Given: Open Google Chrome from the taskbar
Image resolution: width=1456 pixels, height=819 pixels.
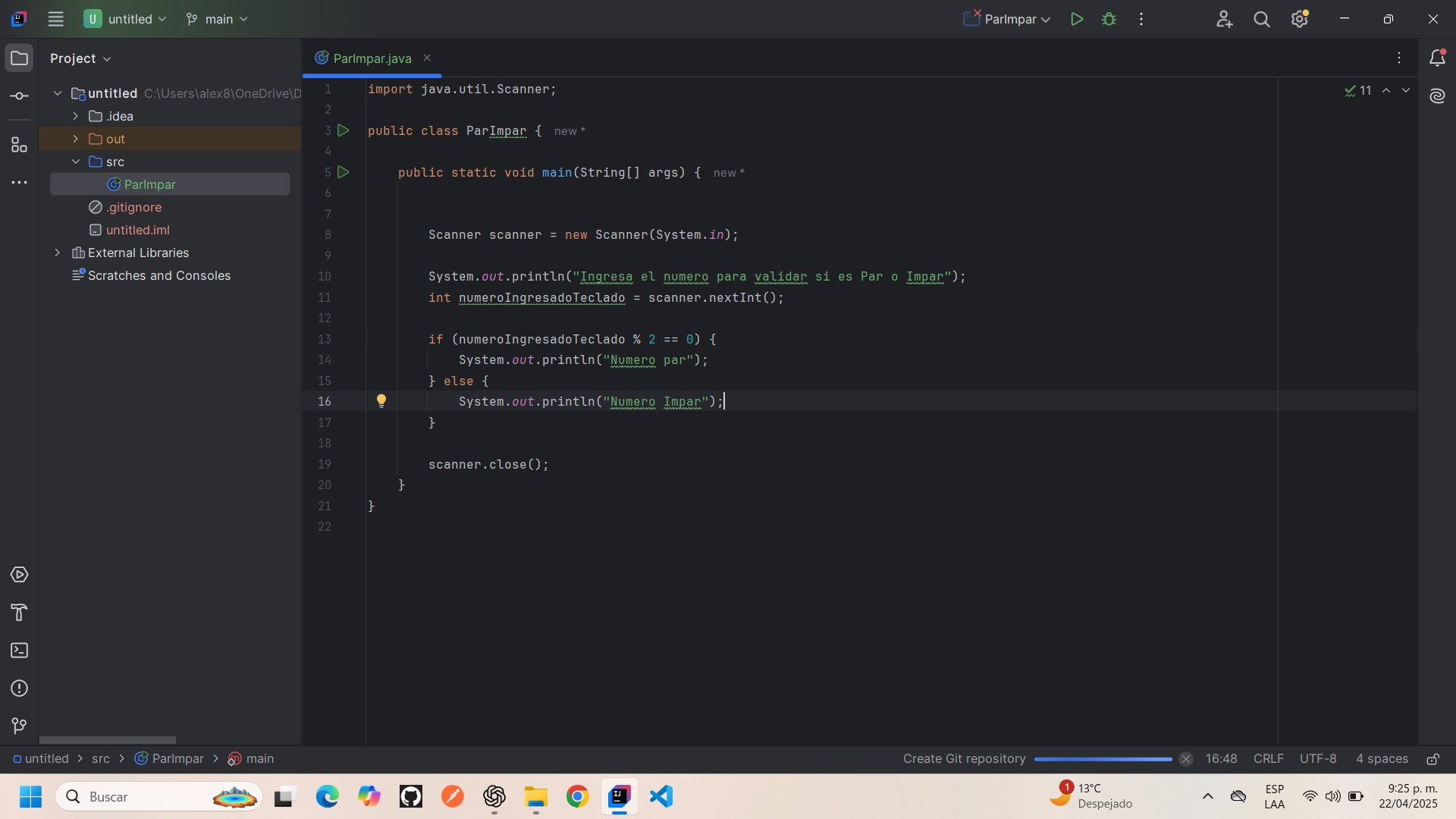Looking at the screenshot, I should point(577,796).
